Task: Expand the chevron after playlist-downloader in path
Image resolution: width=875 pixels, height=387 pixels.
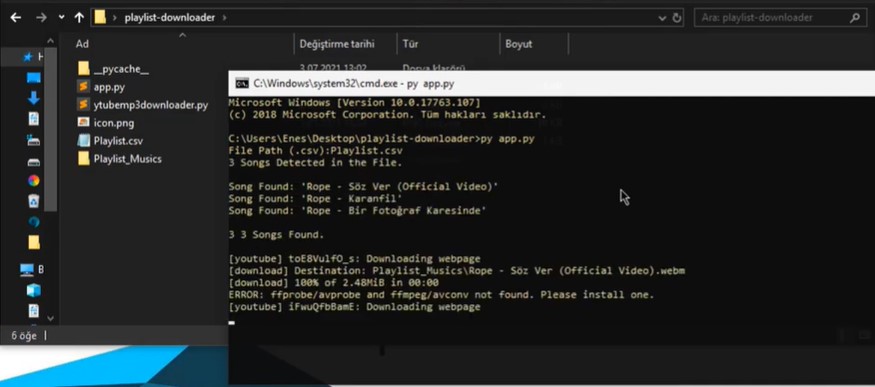Action: tap(224, 18)
